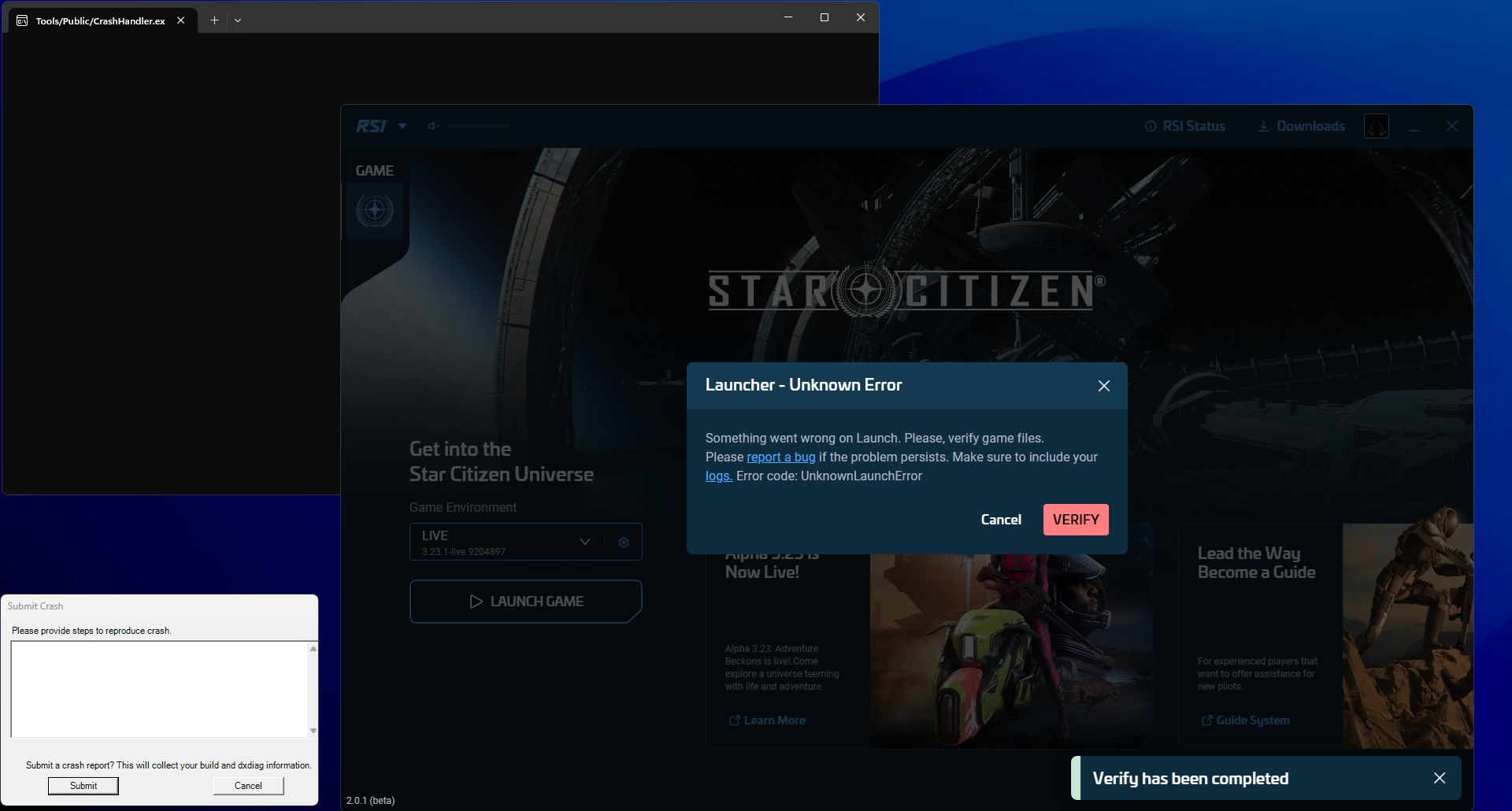Open the game settings gear icon
Image resolution: width=1512 pixels, height=811 pixels.
(624, 543)
